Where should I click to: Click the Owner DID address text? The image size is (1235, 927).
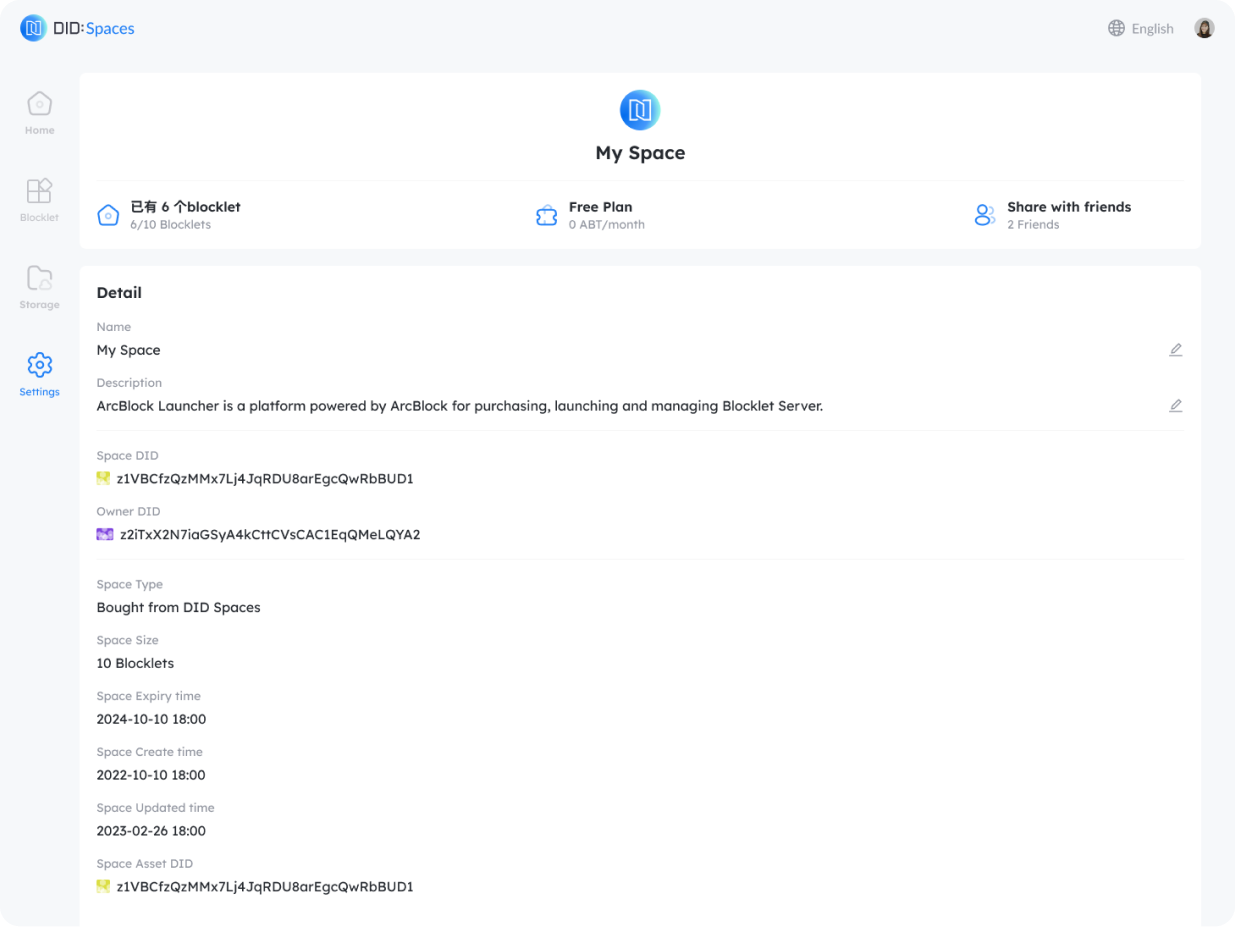point(269,535)
